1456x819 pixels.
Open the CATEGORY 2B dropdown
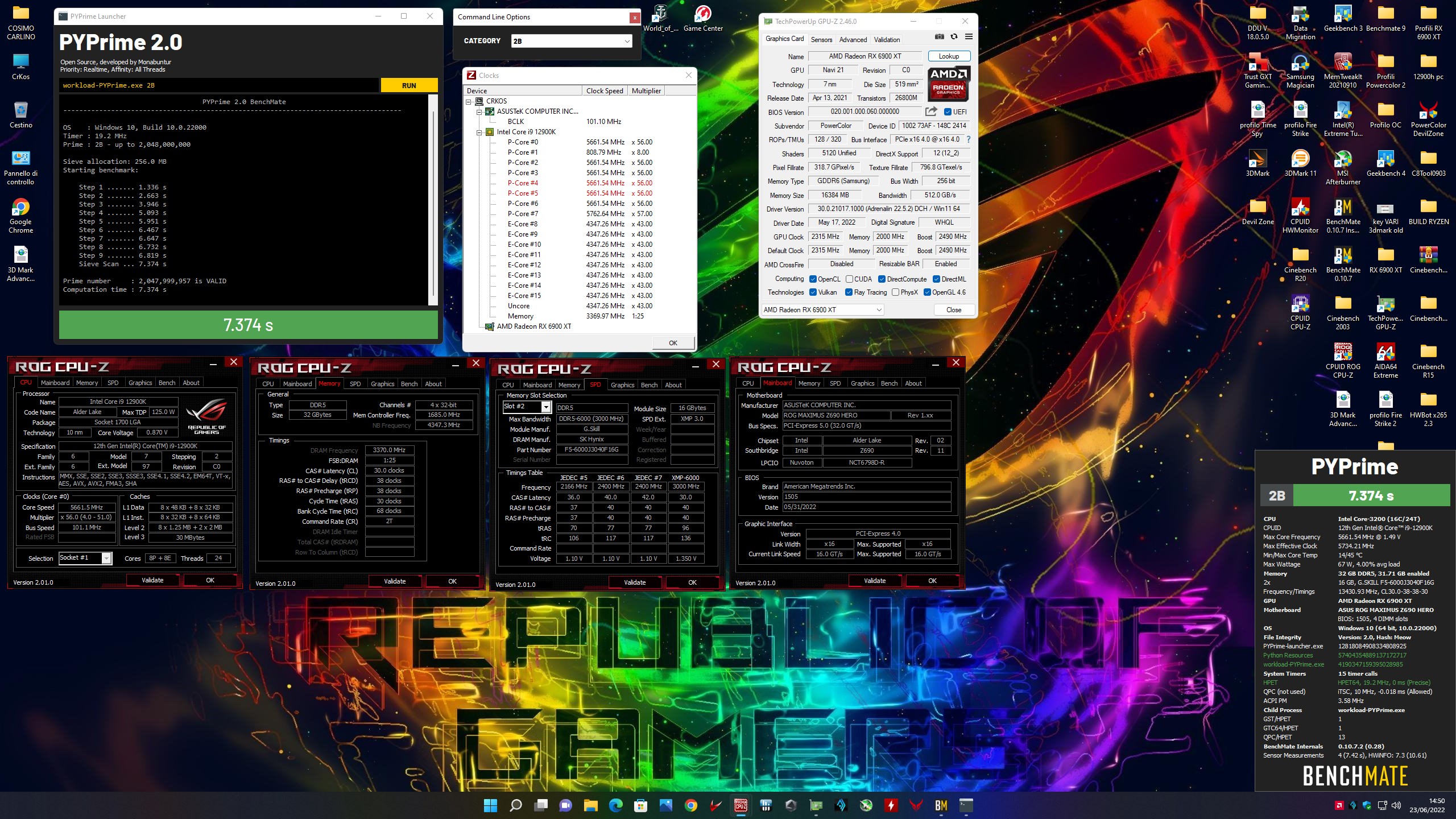coord(572,41)
